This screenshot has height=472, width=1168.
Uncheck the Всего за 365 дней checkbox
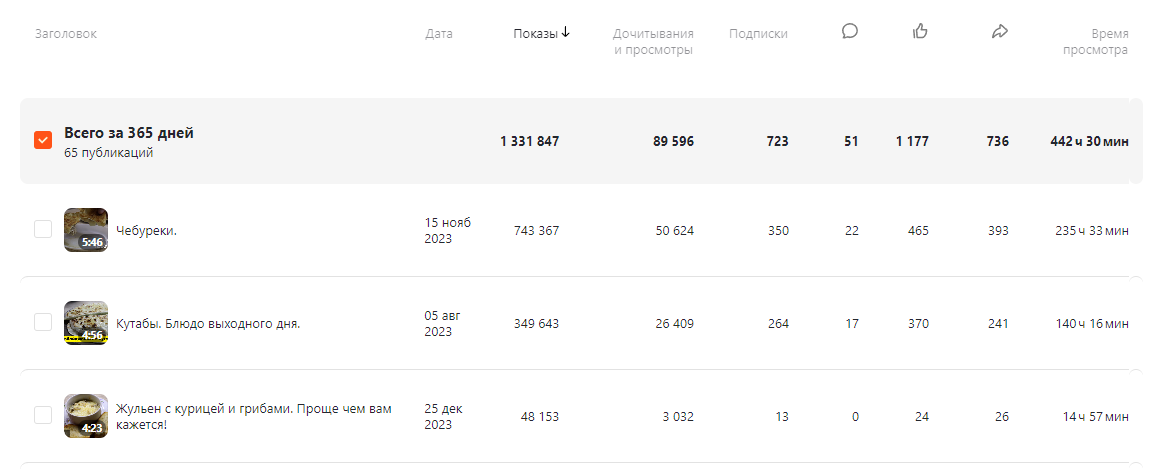[43, 140]
